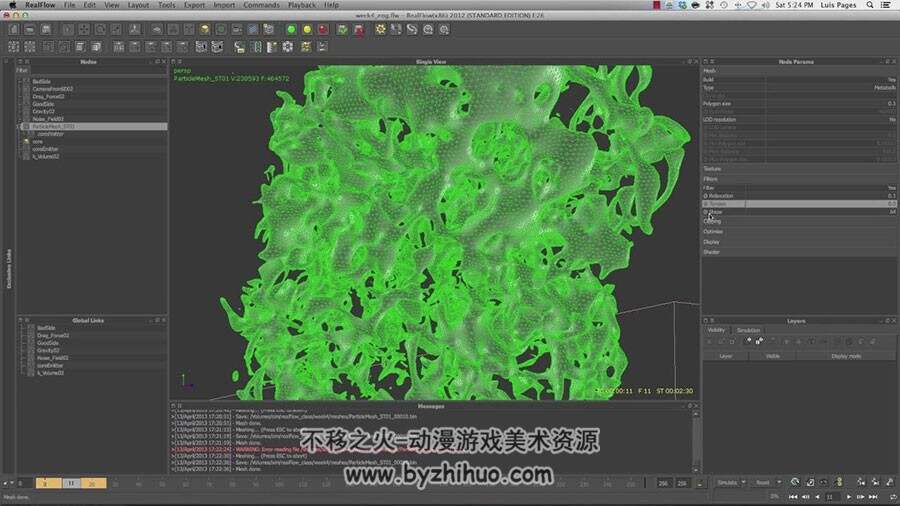Select Drag_Force02 in Global Links panel

tap(53, 335)
